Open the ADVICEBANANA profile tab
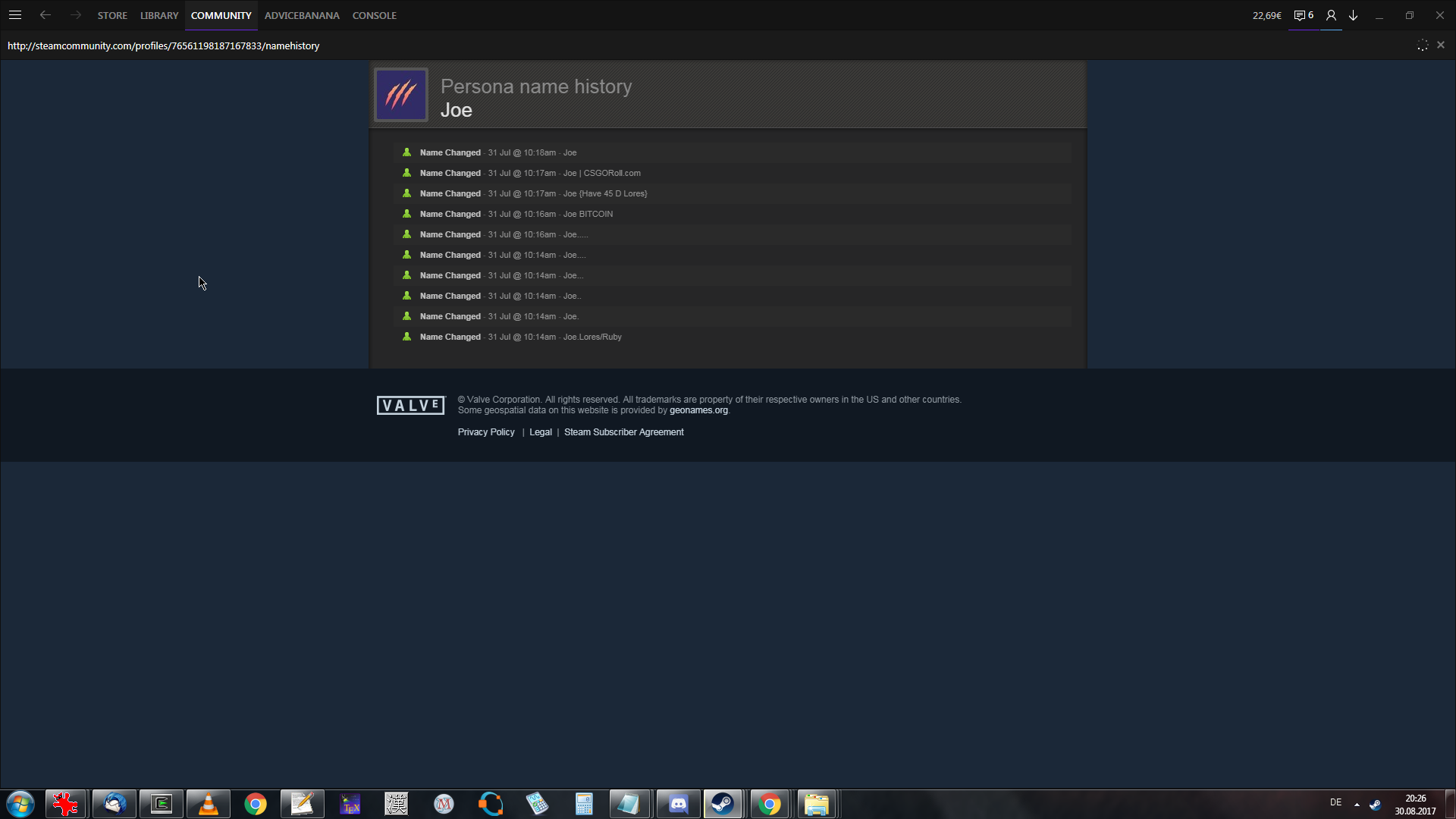Image resolution: width=1456 pixels, height=819 pixels. tap(302, 15)
